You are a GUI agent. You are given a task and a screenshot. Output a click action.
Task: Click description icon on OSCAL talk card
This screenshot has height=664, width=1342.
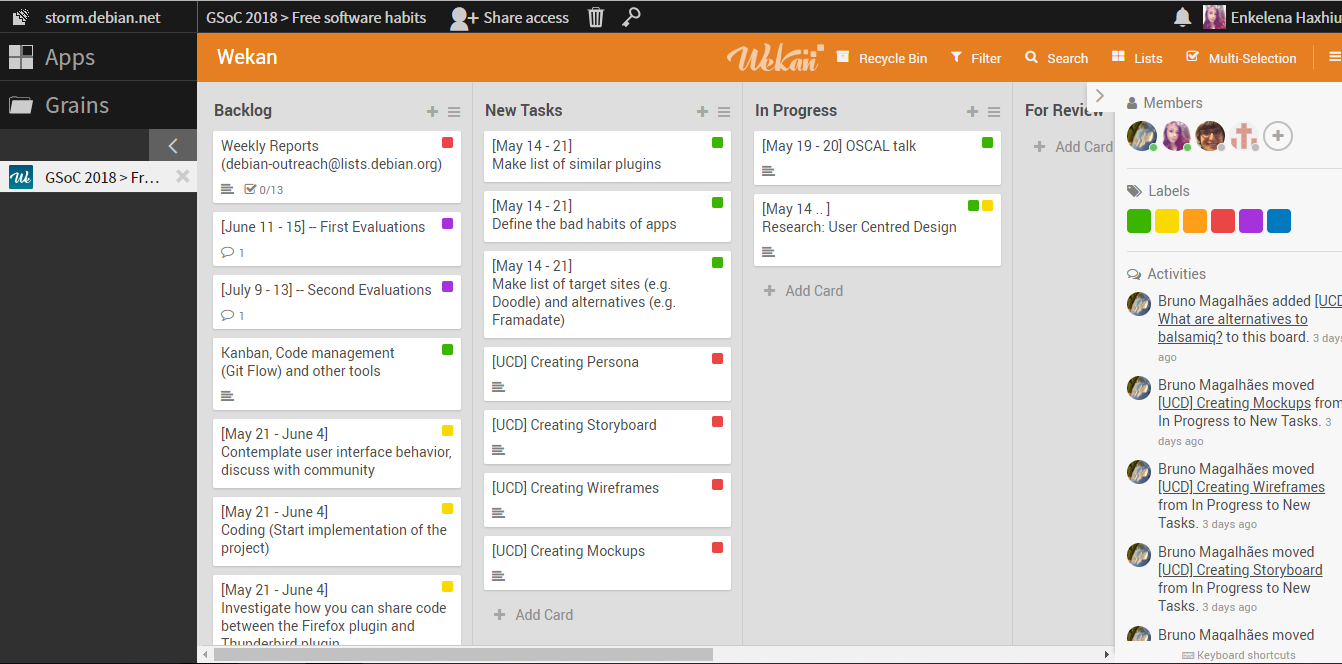pos(769,171)
